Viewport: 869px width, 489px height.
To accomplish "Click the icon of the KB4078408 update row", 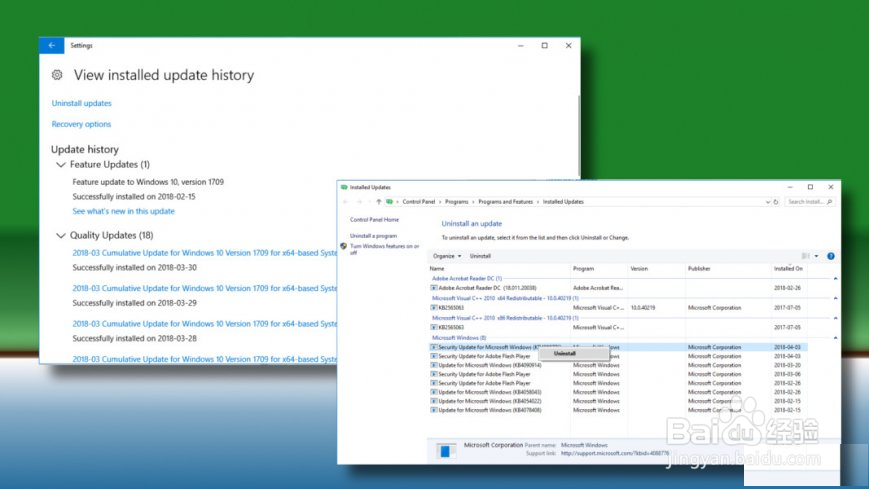I will click(x=434, y=410).
